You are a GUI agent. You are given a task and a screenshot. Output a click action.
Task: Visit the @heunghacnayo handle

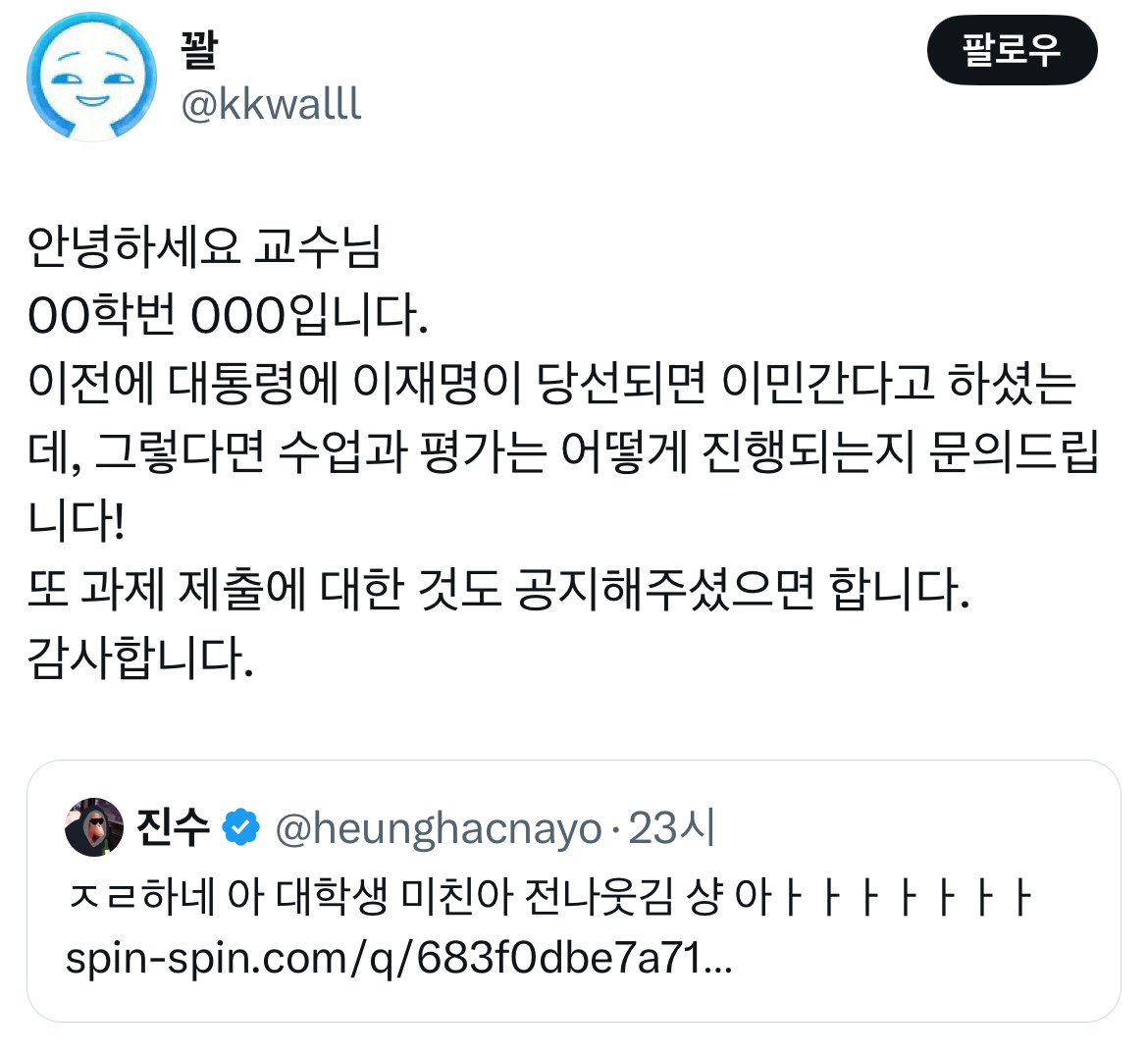click(x=439, y=829)
